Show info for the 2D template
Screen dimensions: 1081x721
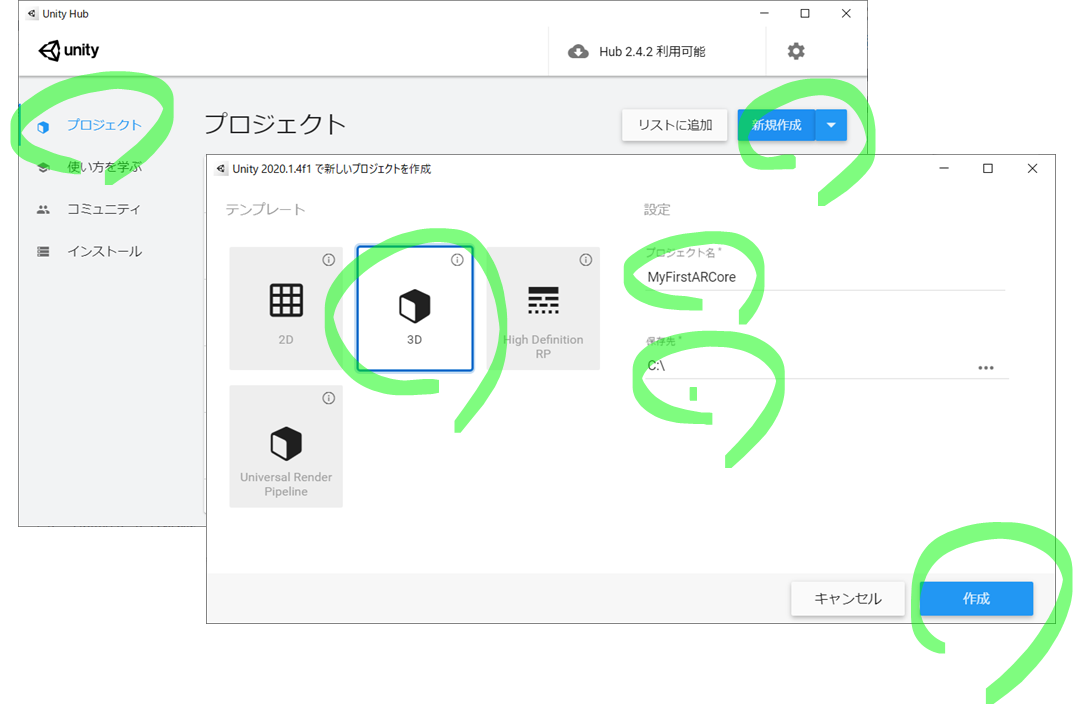[328, 260]
